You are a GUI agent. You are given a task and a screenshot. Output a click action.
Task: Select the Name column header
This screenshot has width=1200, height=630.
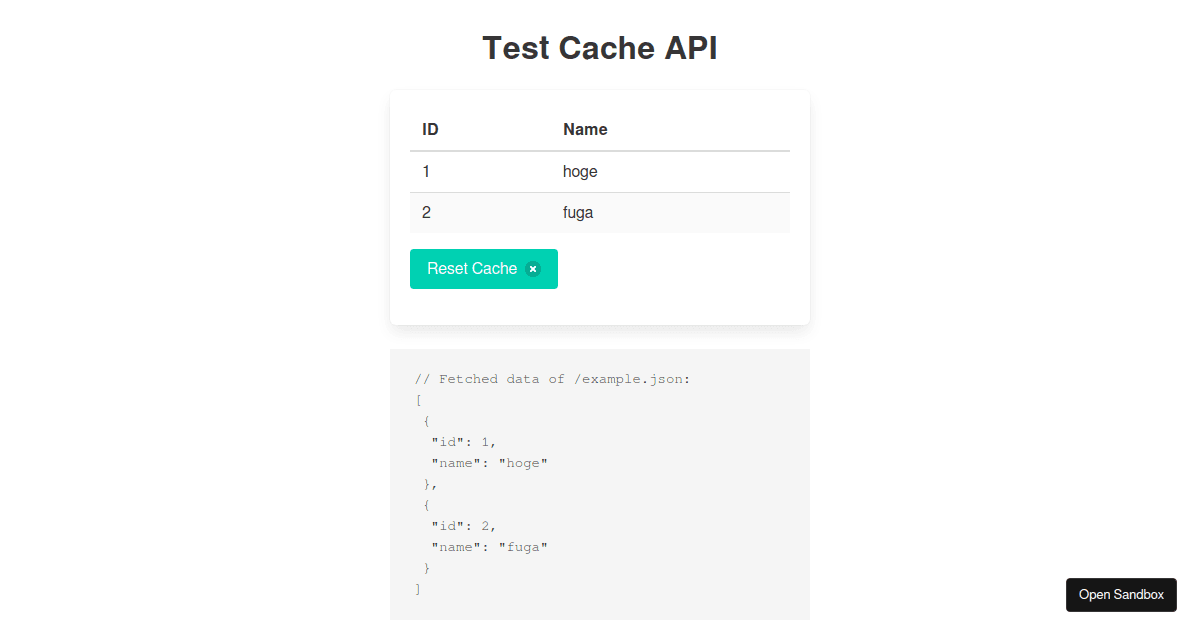coord(585,129)
